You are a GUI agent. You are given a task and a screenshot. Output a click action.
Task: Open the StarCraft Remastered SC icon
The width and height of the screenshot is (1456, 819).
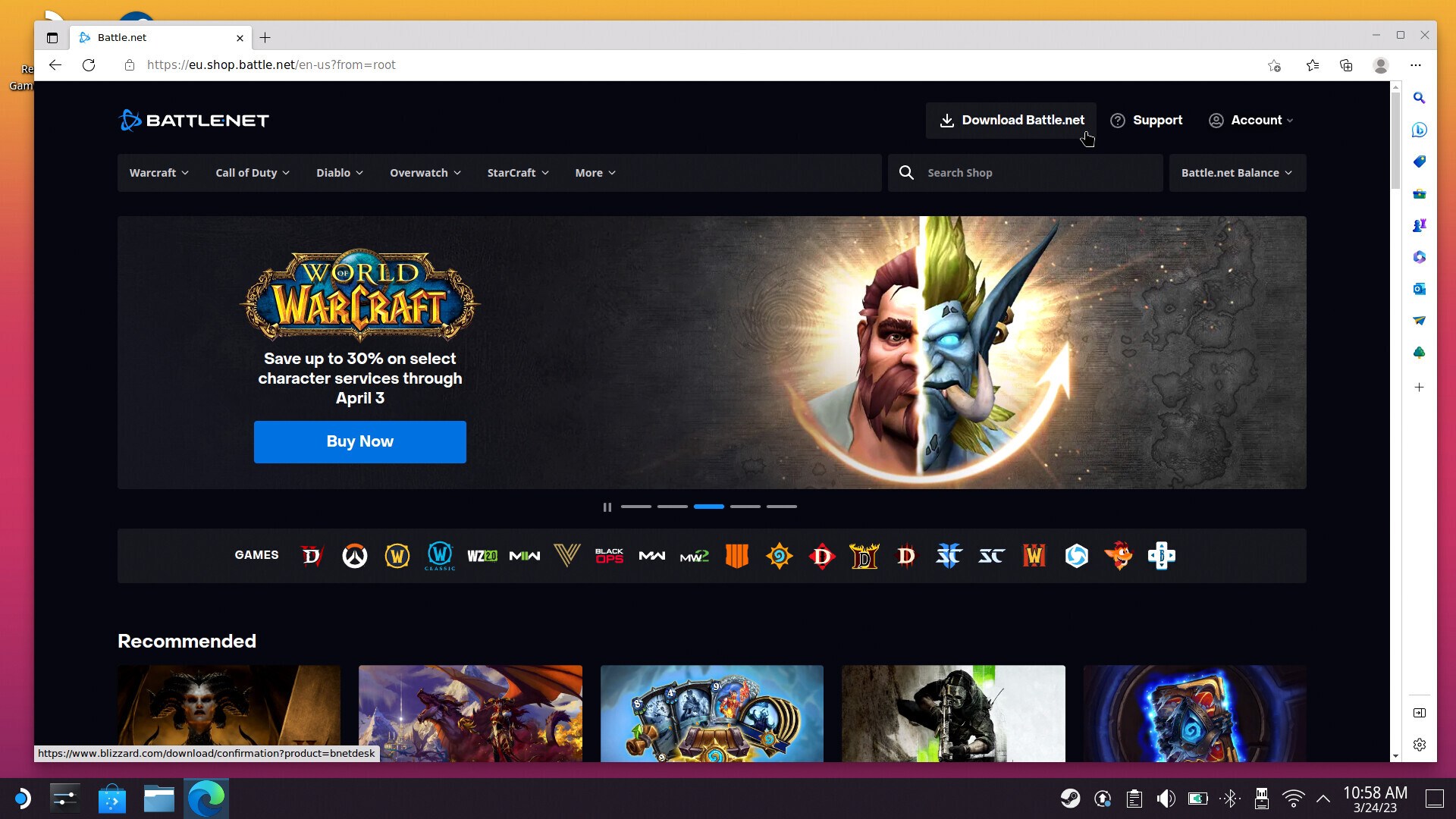click(991, 556)
